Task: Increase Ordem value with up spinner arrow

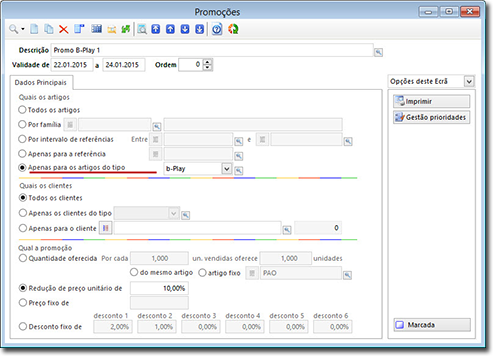Action: tap(207, 62)
